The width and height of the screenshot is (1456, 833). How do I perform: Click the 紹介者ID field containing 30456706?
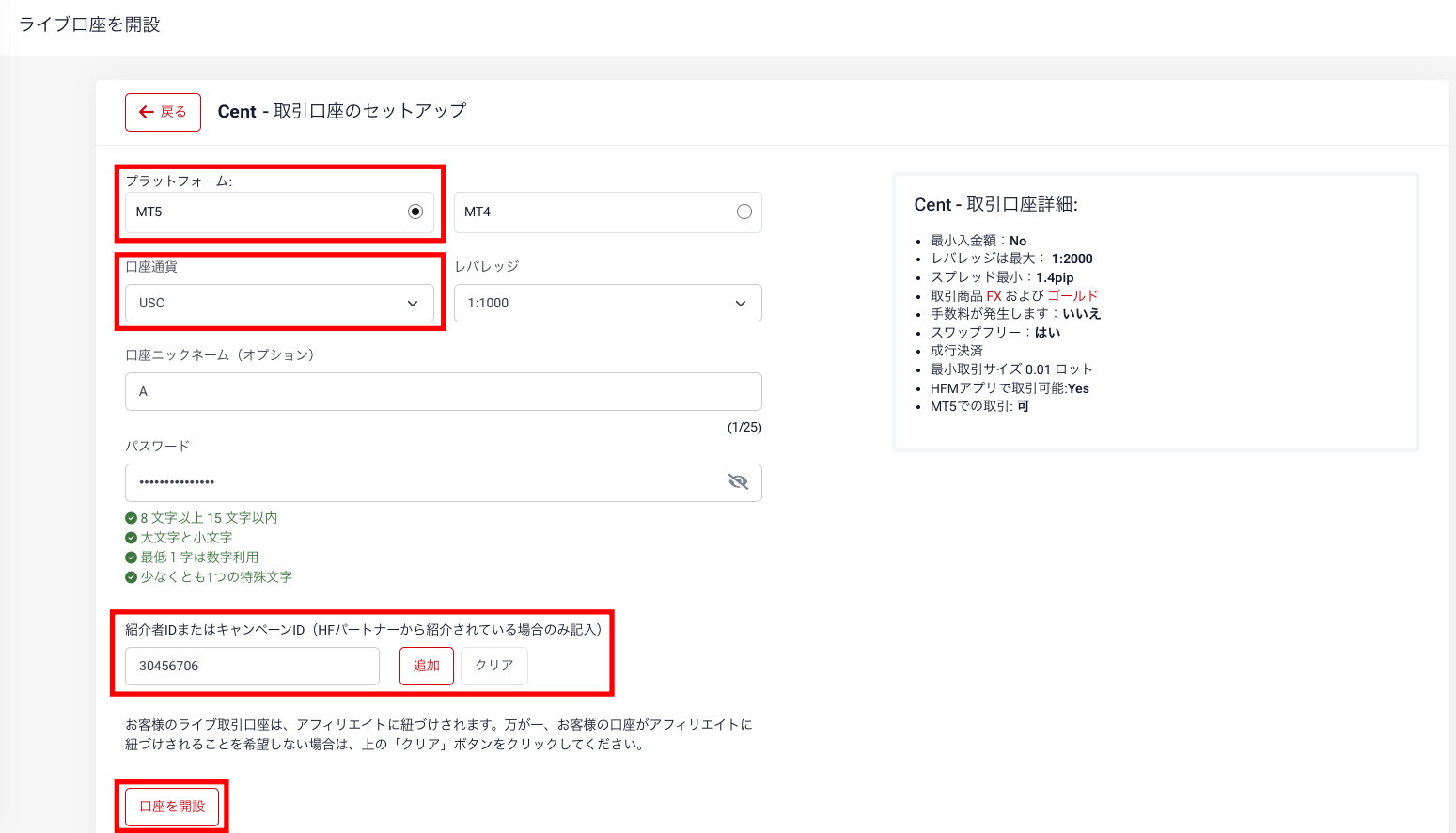pos(252,666)
